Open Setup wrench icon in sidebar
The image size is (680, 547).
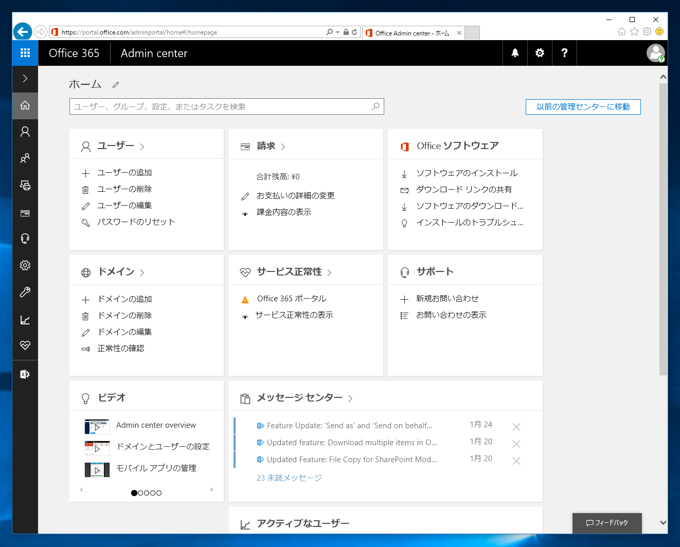[x=25, y=292]
